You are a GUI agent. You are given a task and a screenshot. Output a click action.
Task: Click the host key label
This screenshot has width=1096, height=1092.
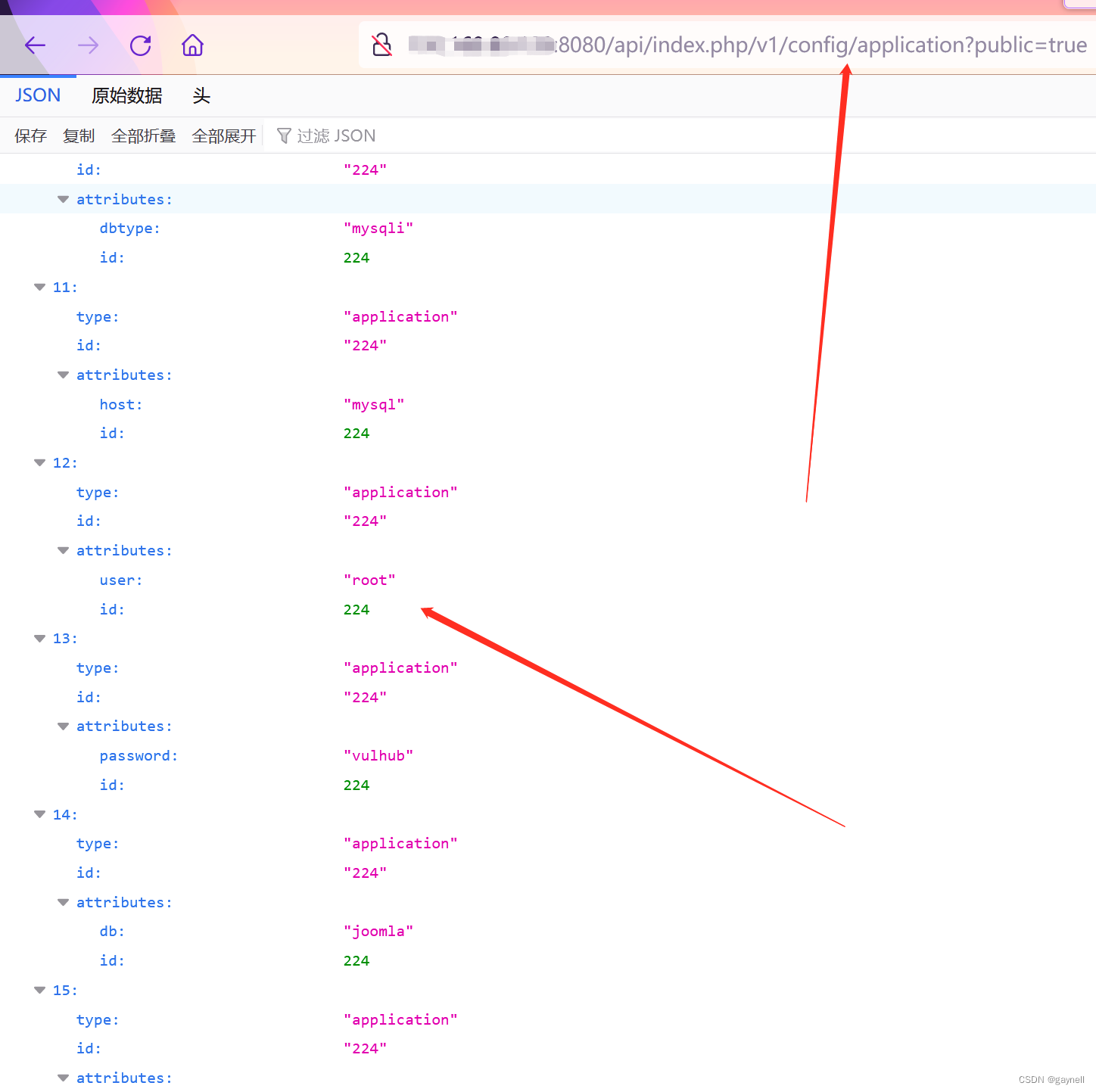coord(121,404)
